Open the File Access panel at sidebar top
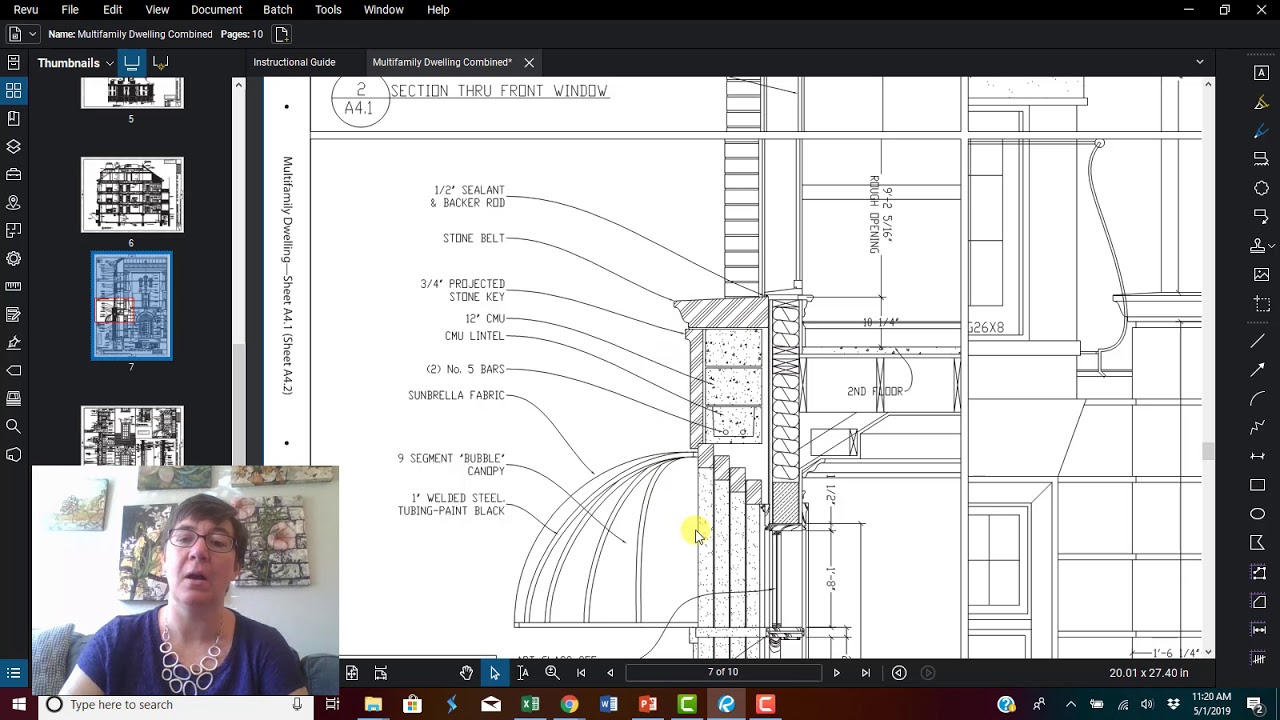The height and width of the screenshot is (720, 1280). pos(14,62)
